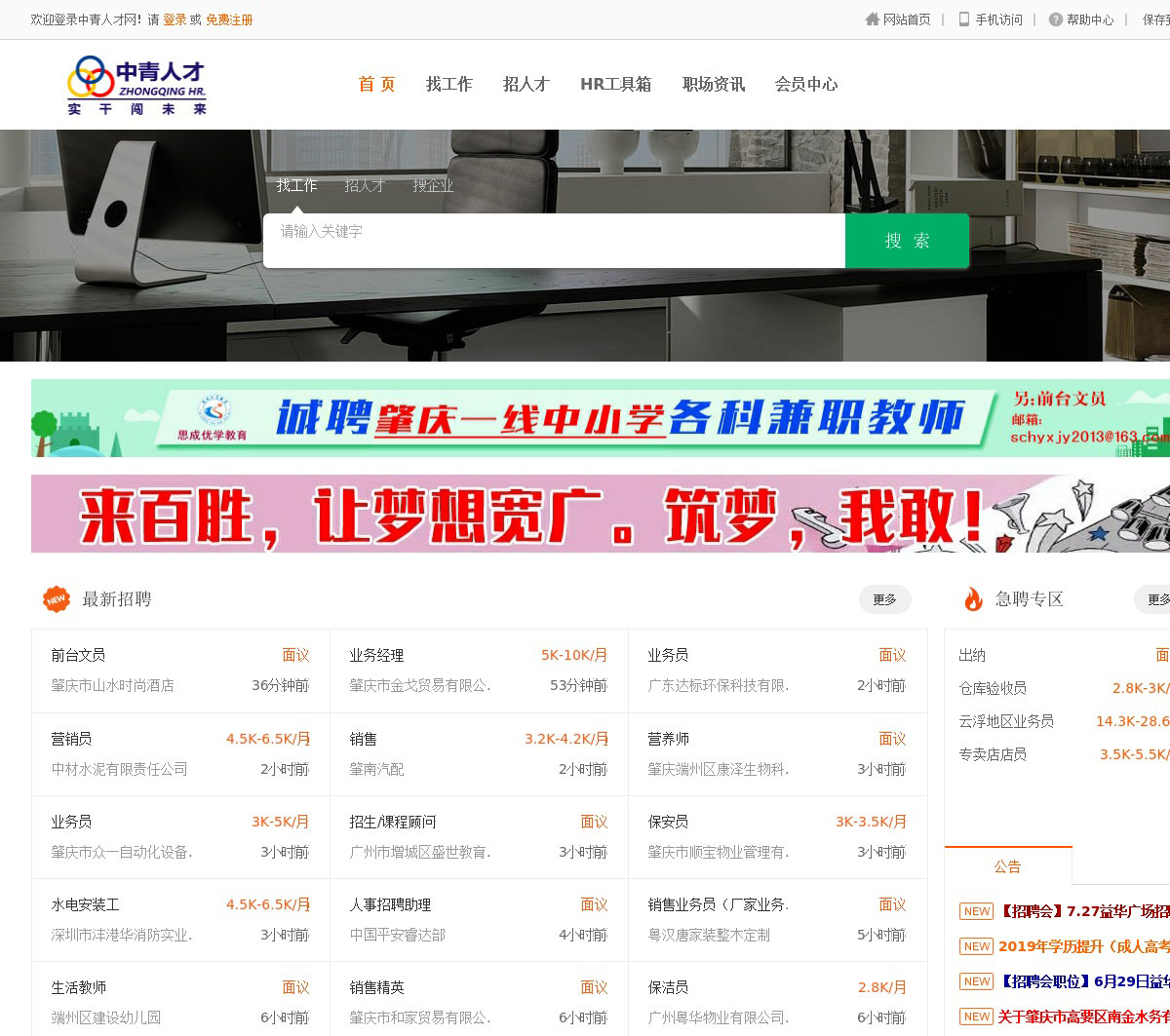Click NEW tag beside 【招聘会职位】6月29日
1170x1036 pixels.
tap(977, 981)
